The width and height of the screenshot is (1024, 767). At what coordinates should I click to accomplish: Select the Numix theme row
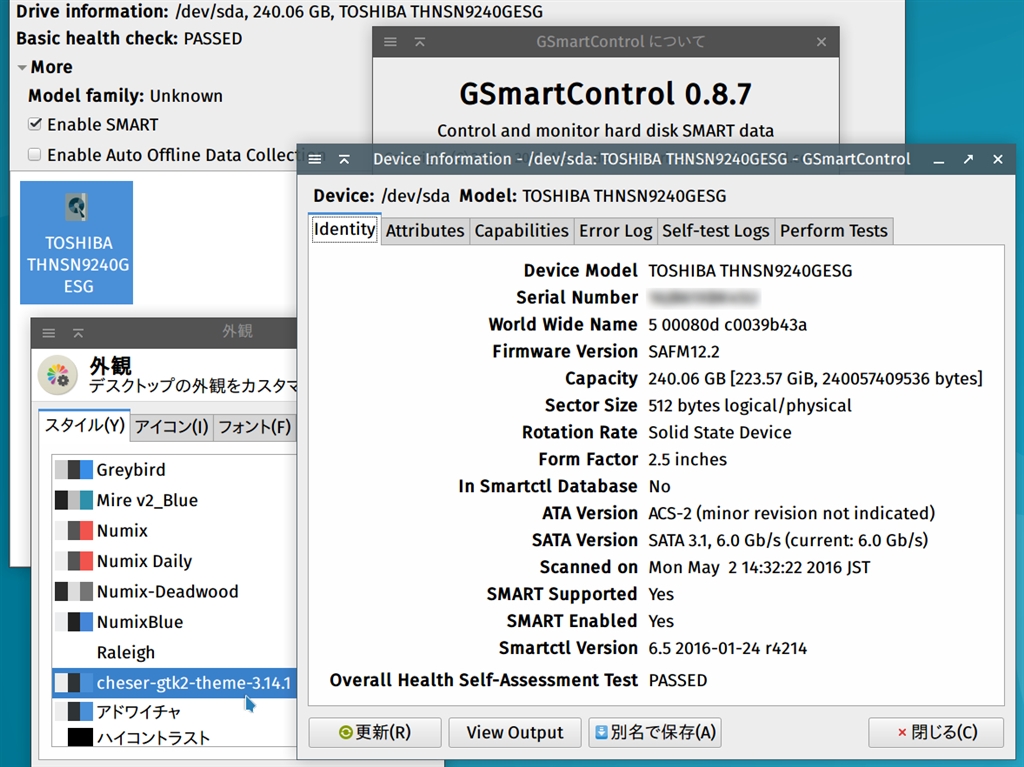click(x=174, y=530)
